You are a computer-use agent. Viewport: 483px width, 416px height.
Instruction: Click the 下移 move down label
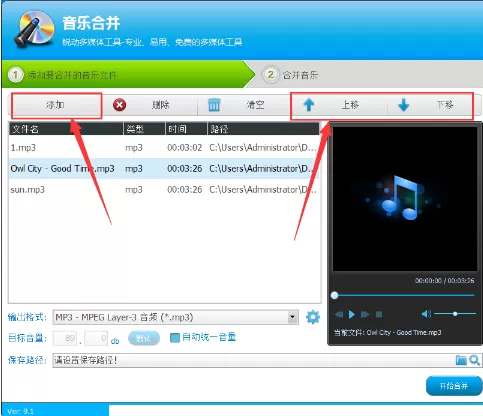pos(445,105)
